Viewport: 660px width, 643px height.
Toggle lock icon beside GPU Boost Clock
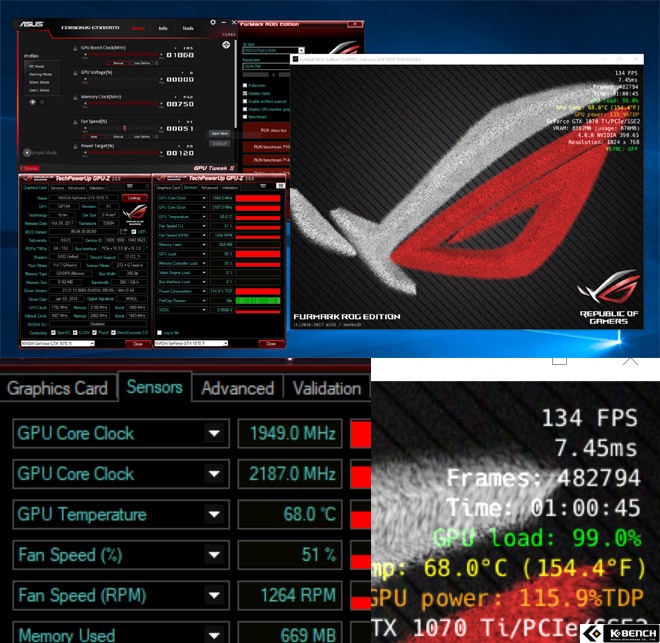tap(75, 48)
